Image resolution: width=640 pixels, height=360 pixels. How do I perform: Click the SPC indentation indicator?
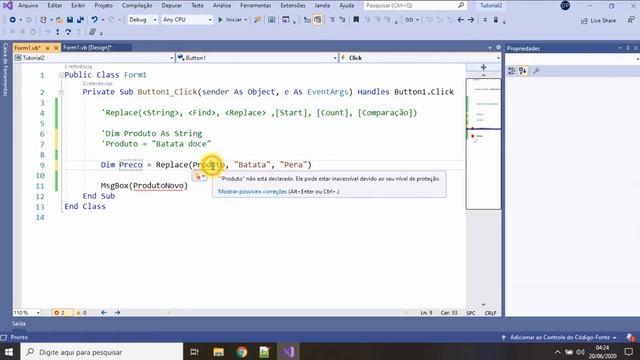click(x=471, y=313)
